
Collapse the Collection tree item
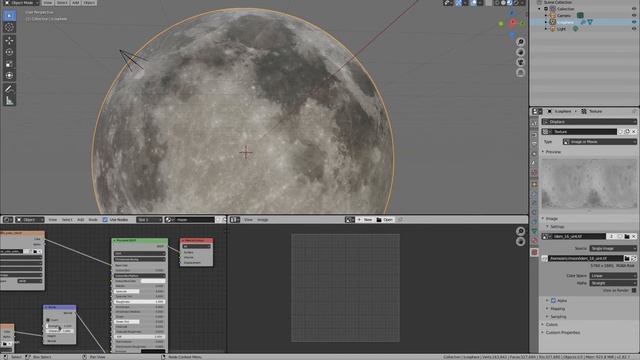pos(540,9)
